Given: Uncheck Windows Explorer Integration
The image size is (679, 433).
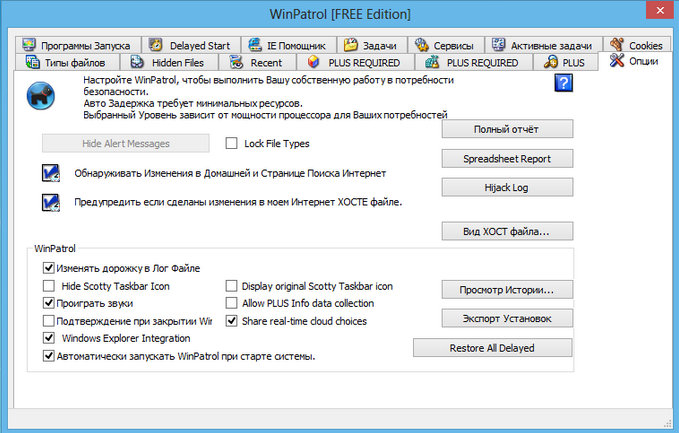Looking at the screenshot, I should 48,338.
